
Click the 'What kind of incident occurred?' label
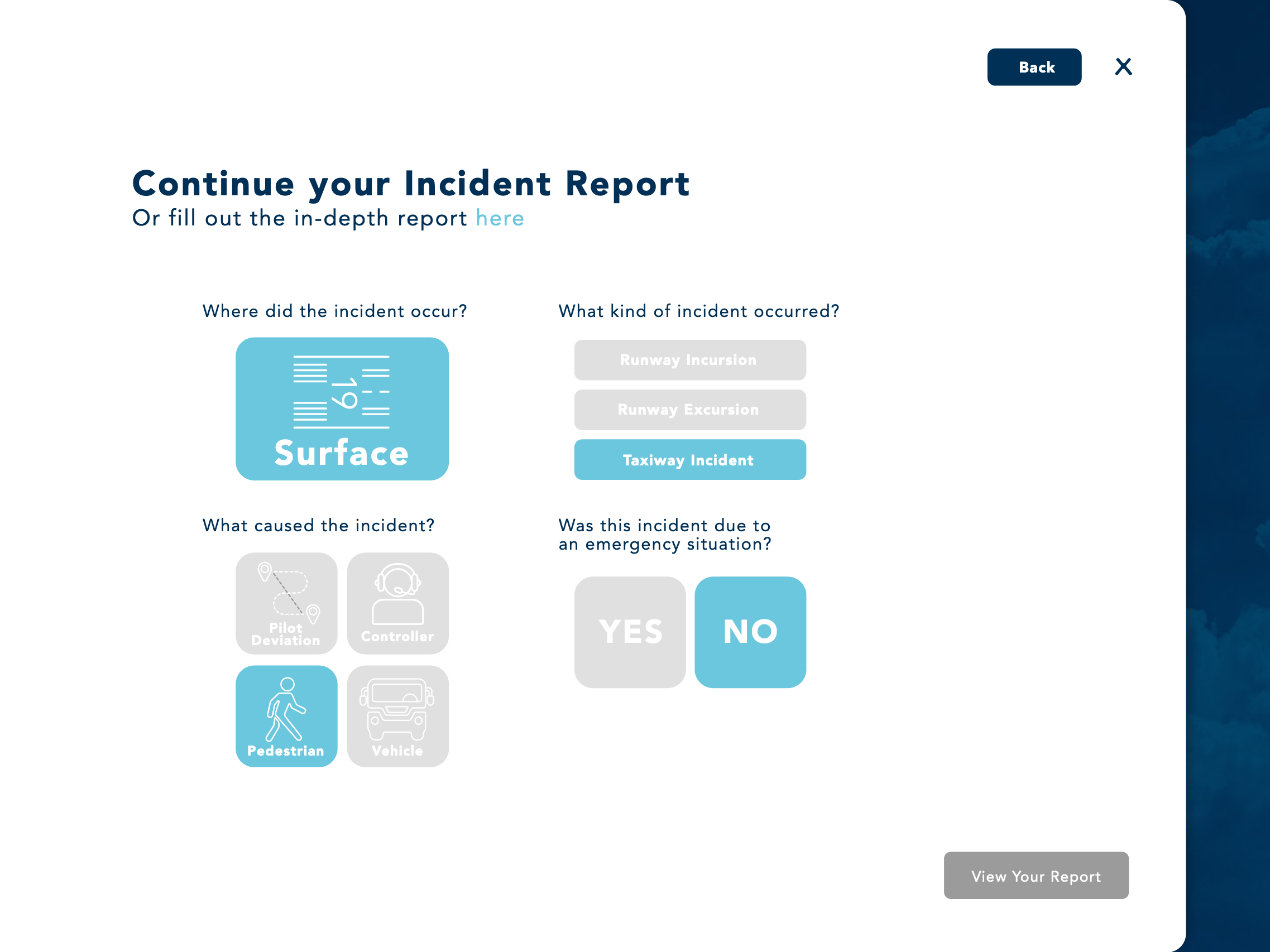coord(698,311)
